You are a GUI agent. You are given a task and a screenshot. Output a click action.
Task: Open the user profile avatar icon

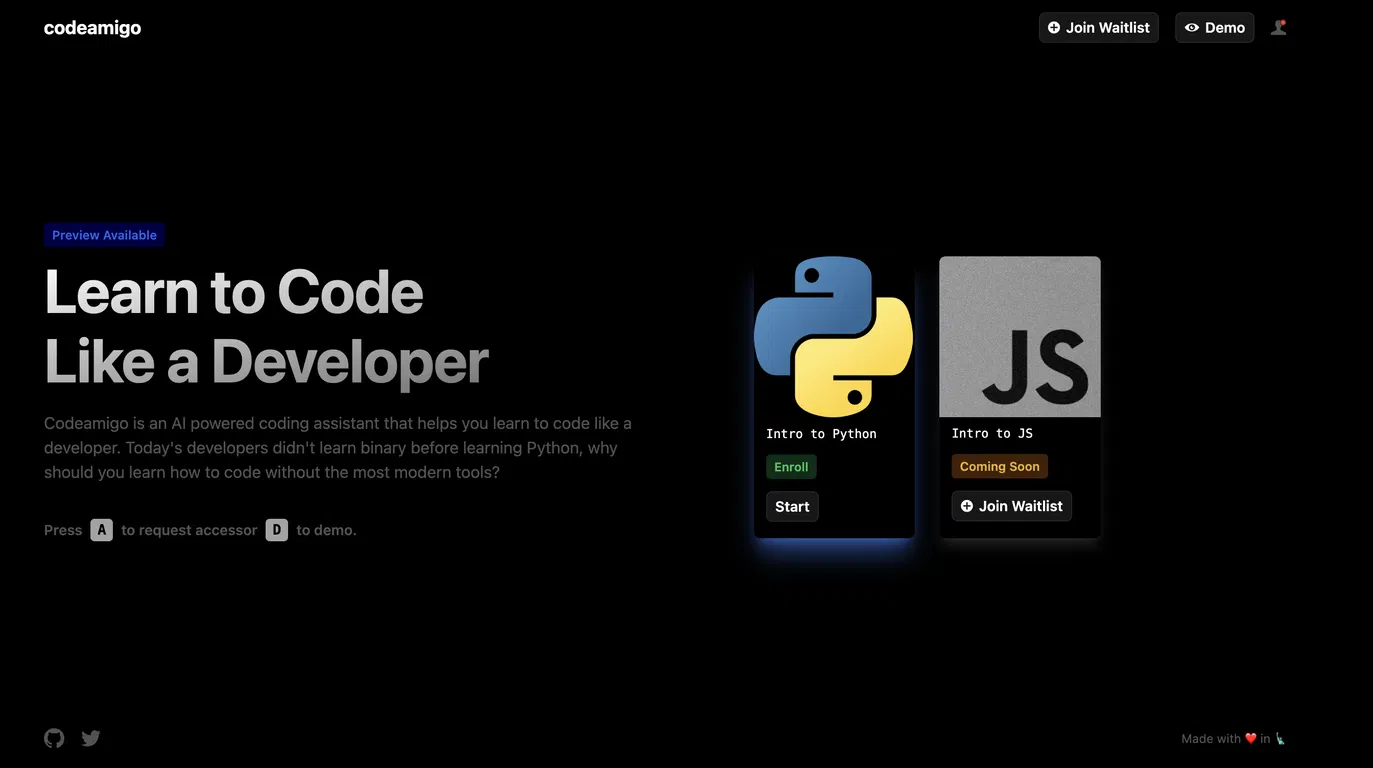coord(1278,28)
